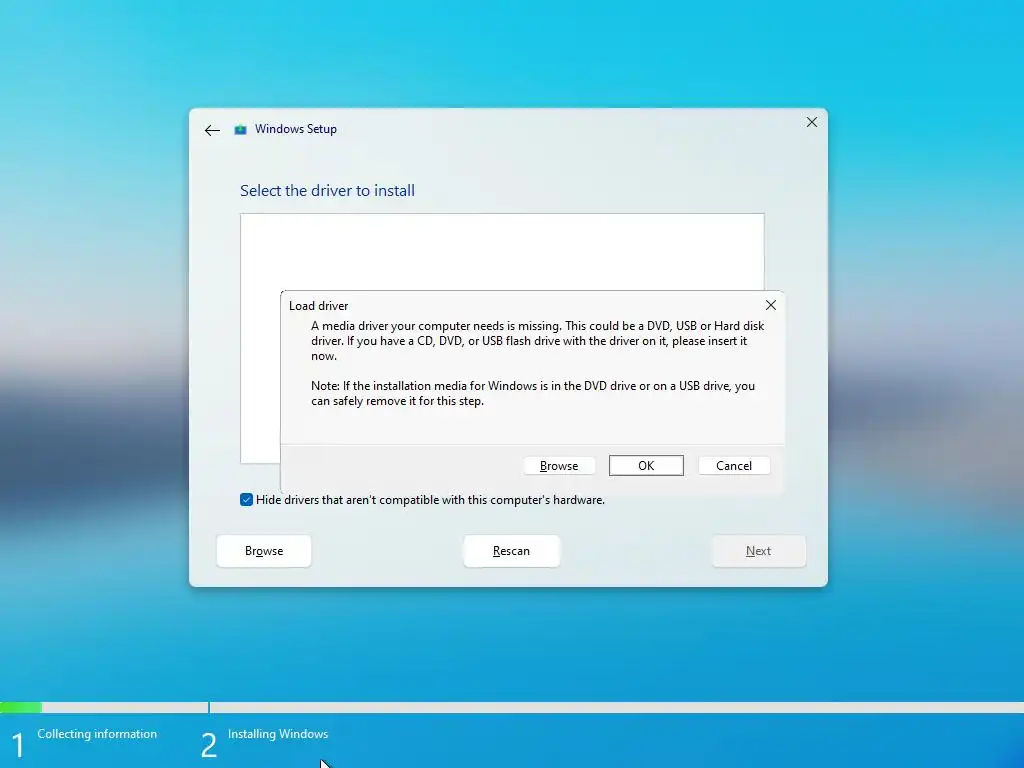
Task: Click Browse in the Load driver dialog
Action: pos(559,466)
